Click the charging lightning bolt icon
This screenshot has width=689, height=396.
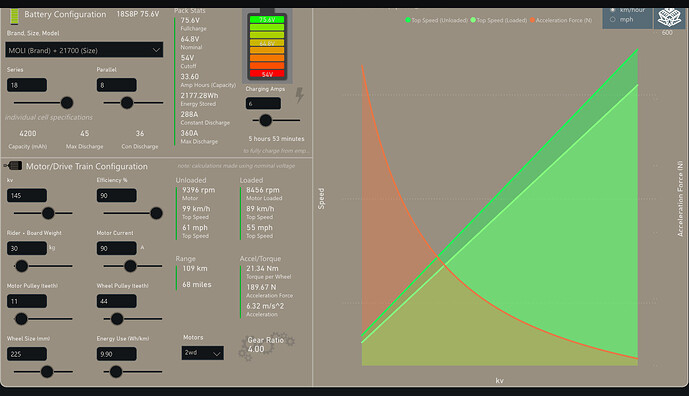299,95
